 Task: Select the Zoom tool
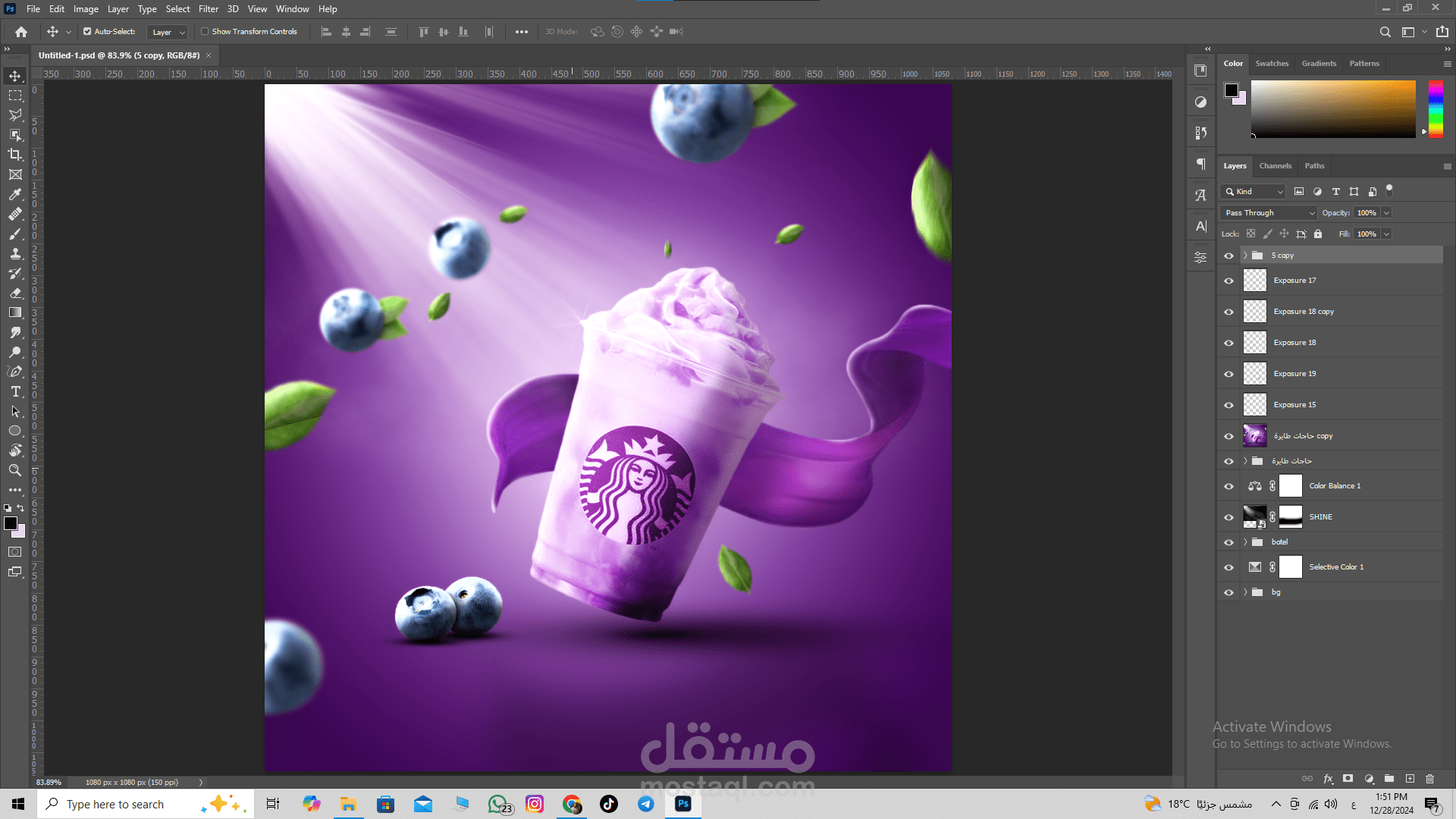click(15, 470)
